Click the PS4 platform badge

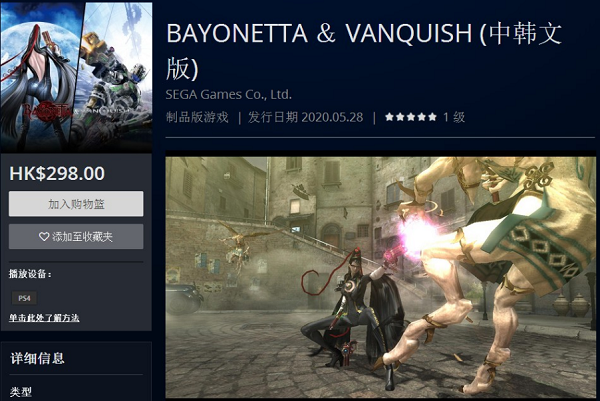[x=24, y=298]
